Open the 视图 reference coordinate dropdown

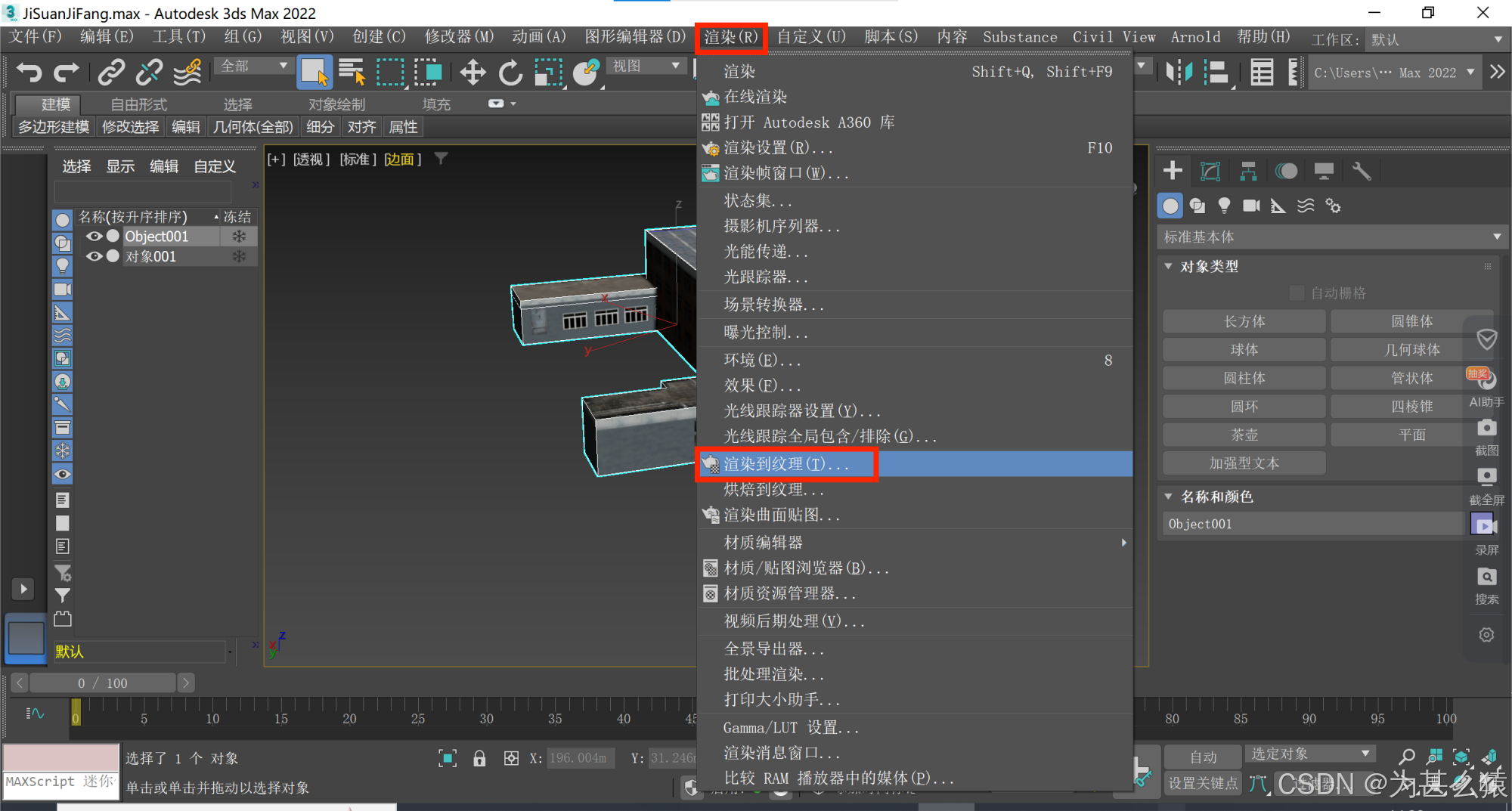pyautogui.click(x=646, y=66)
